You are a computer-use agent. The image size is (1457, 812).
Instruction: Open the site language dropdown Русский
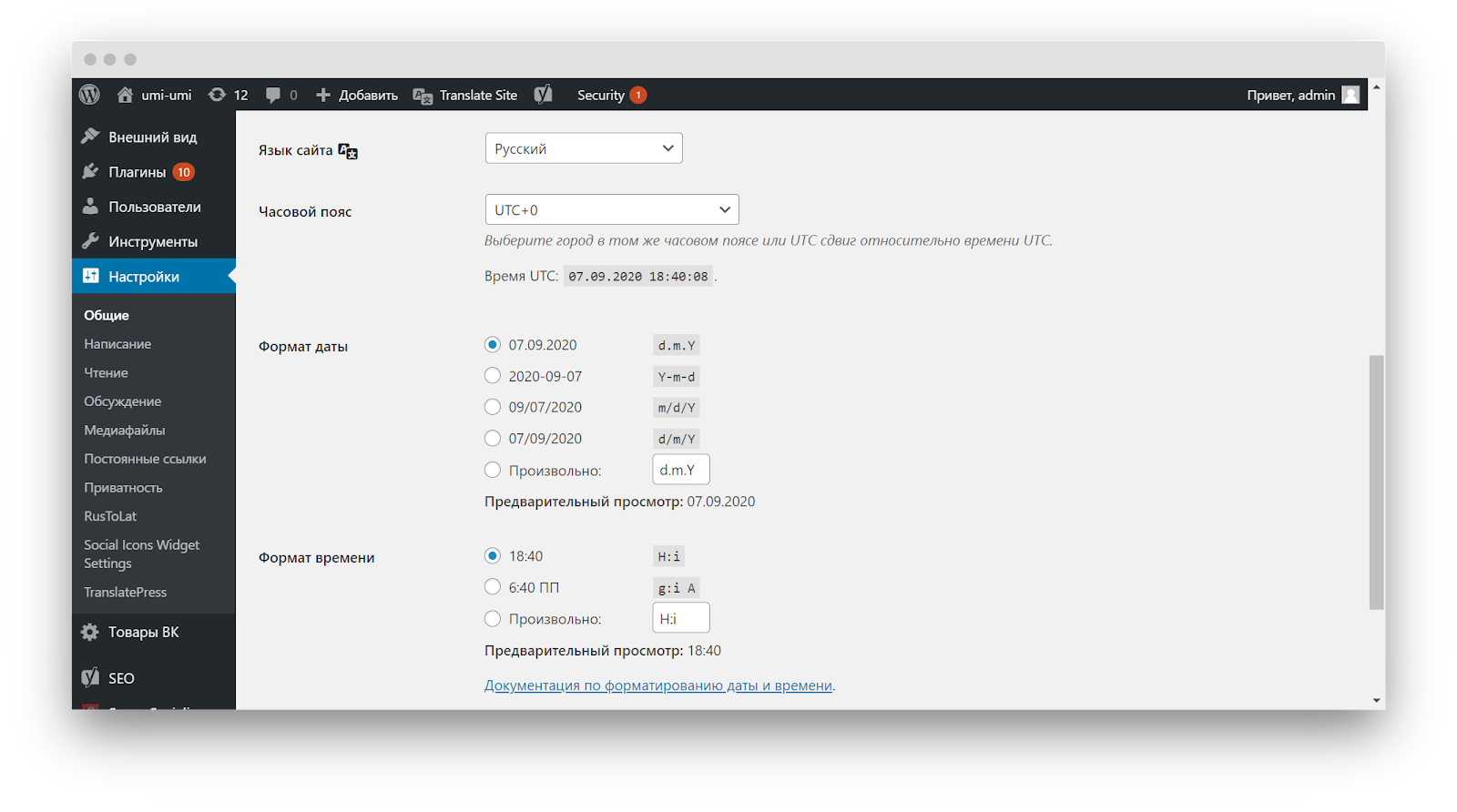tap(584, 148)
